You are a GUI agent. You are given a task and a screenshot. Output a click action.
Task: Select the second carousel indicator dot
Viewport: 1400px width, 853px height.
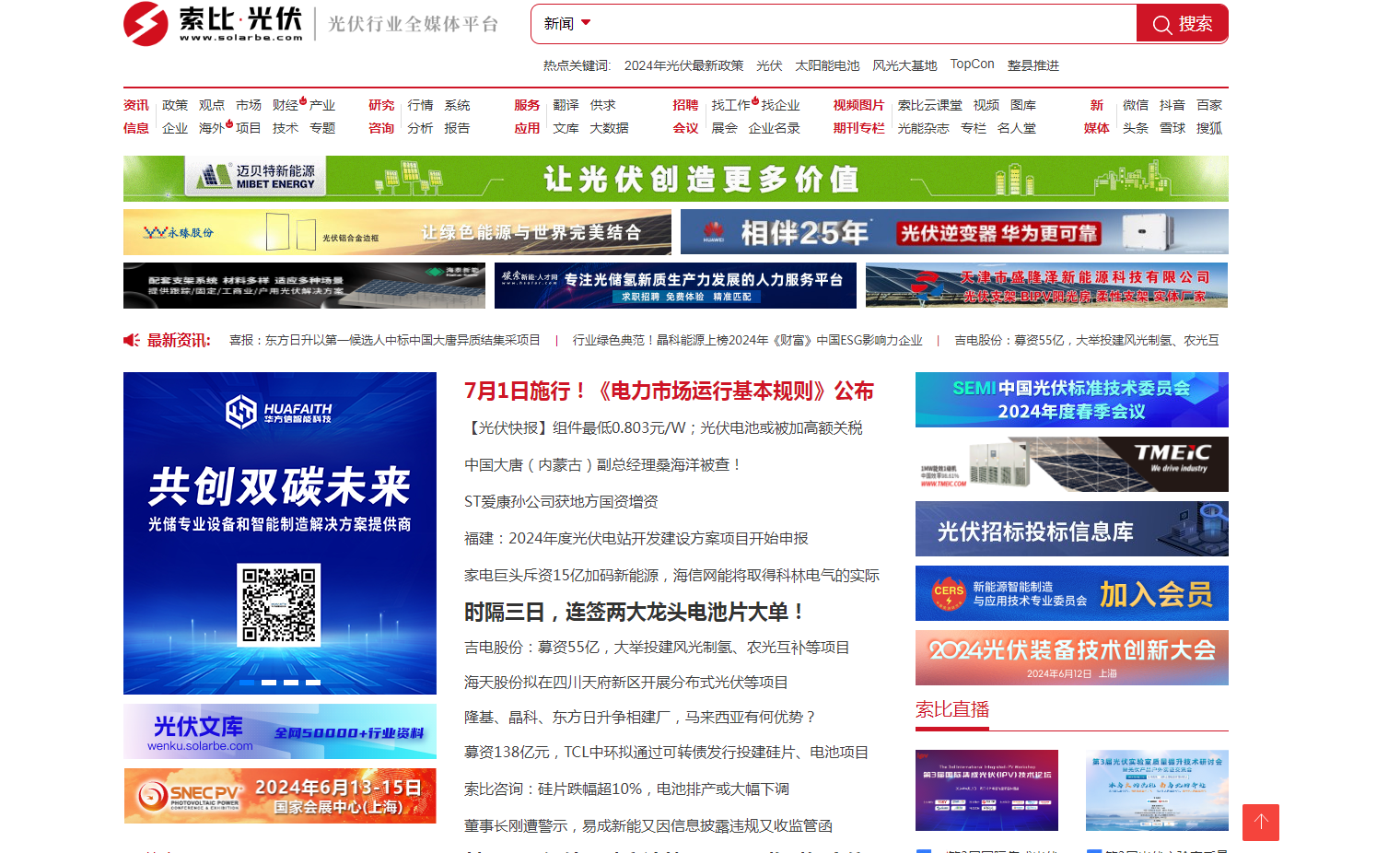click(x=269, y=683)
